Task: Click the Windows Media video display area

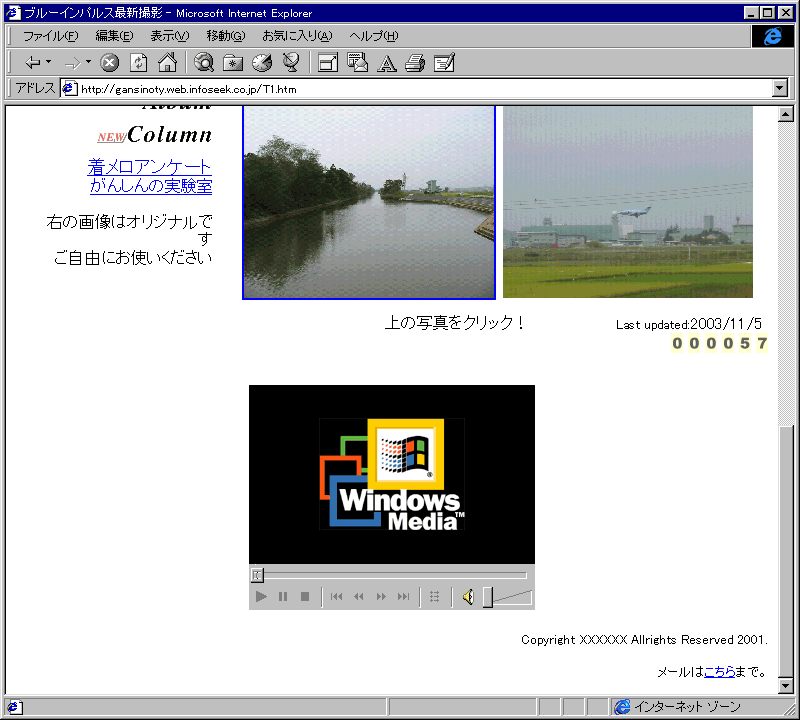Action: tap(392, 475)
